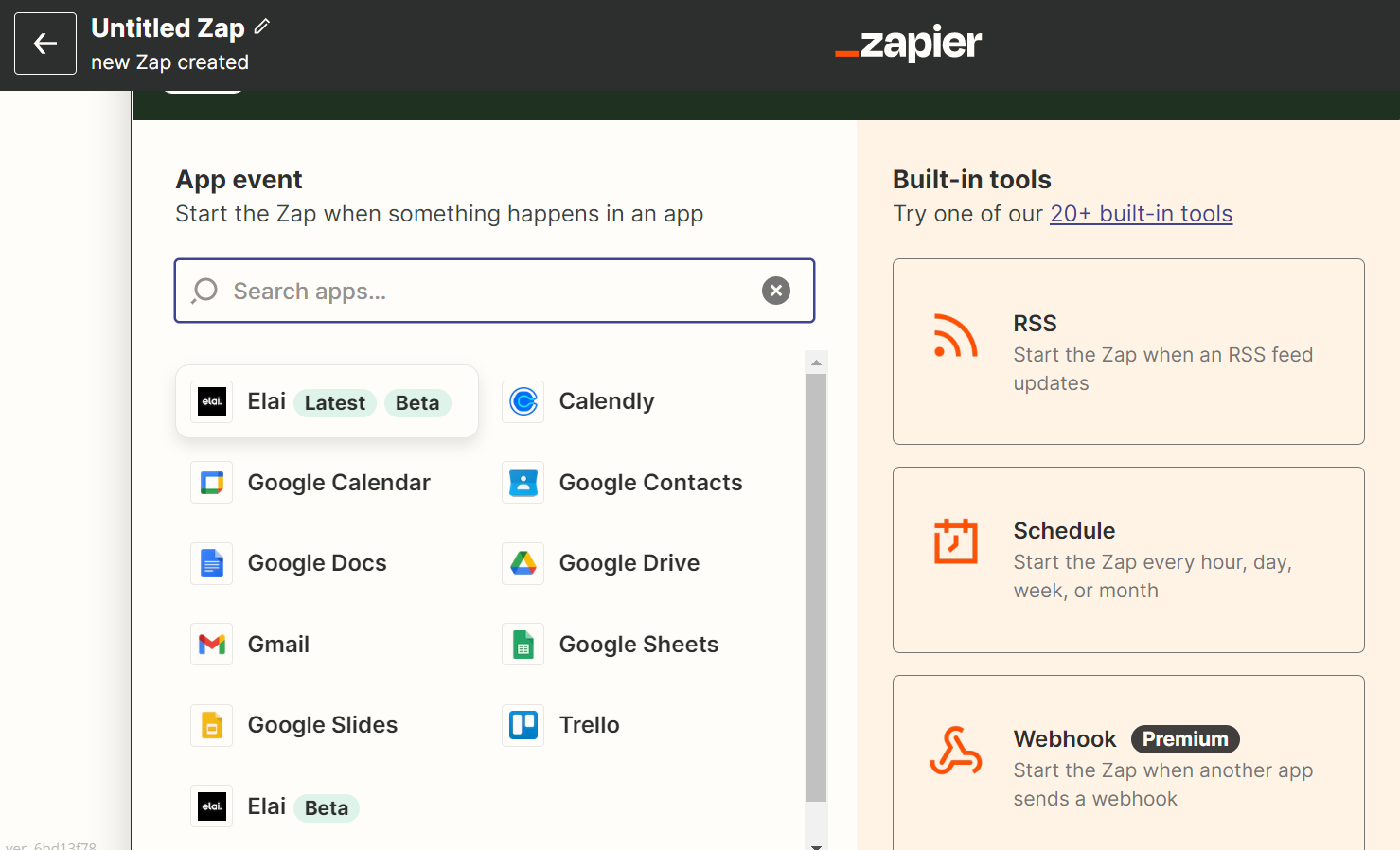Image resolution: width=1400 pixels, height=850 pixels.
Task: Click the app list scrollbar thumb
Action: 816,588
